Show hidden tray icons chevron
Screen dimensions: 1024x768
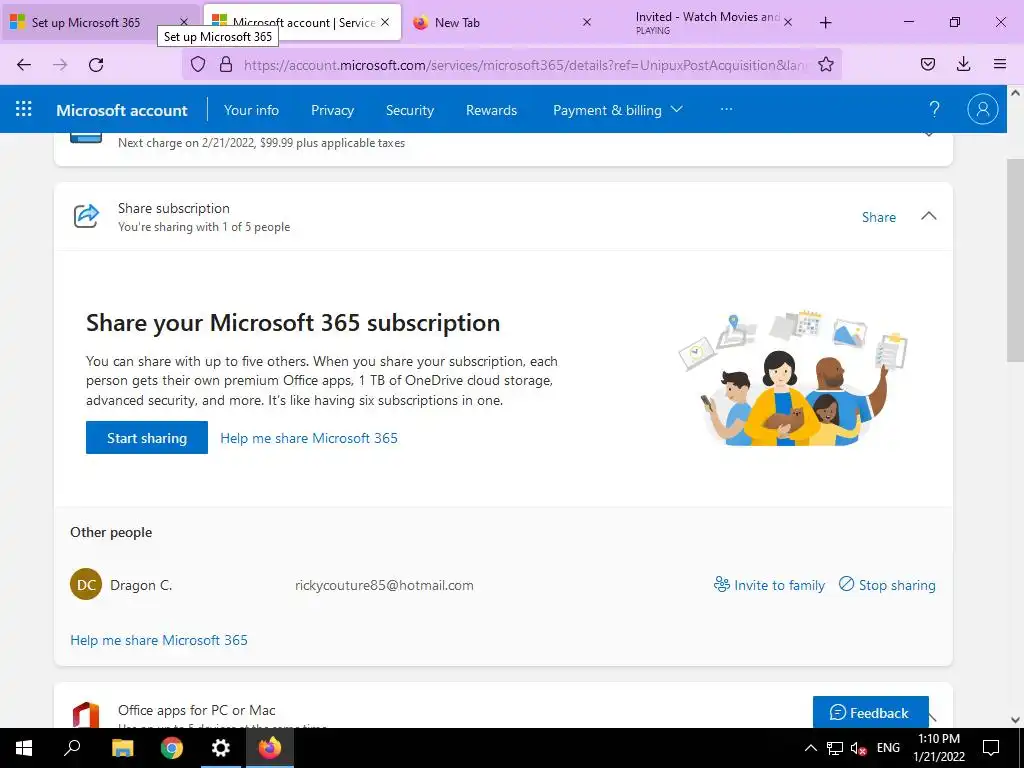click(810, 748)
